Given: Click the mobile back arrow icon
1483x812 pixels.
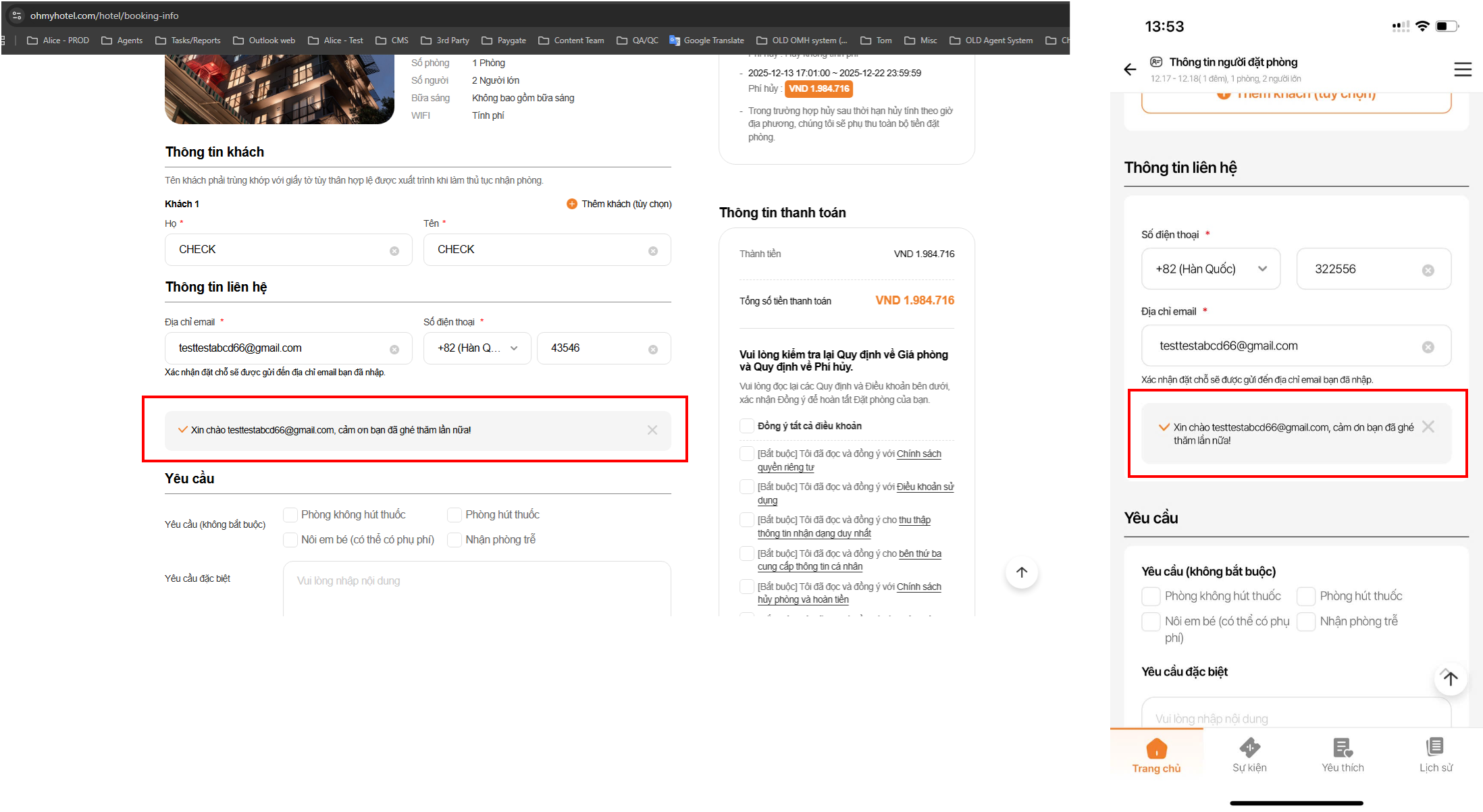Looking at the screenshot, I should point(1130,69).
